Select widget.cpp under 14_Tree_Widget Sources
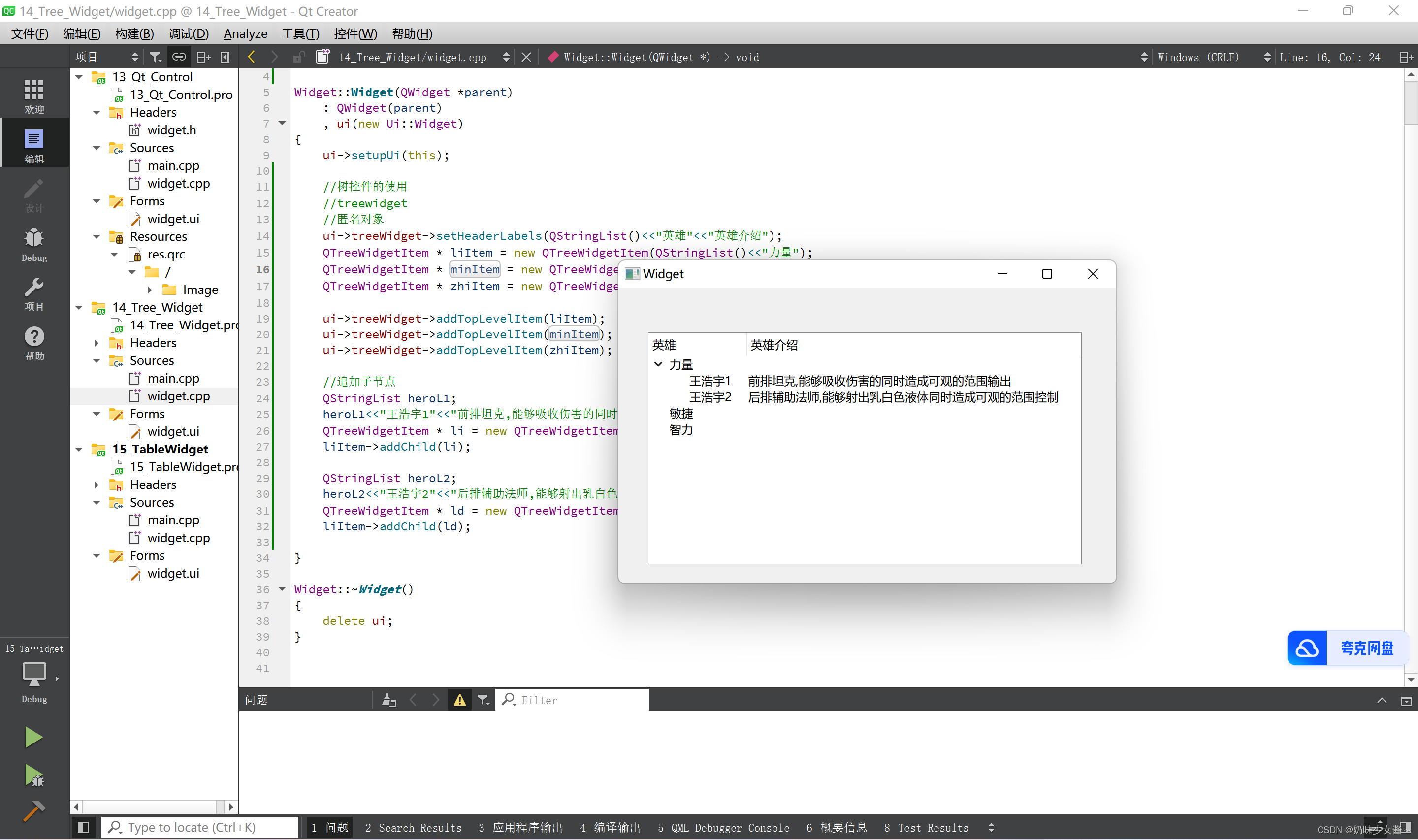The image size is (1418, 840). click(176, 395)
